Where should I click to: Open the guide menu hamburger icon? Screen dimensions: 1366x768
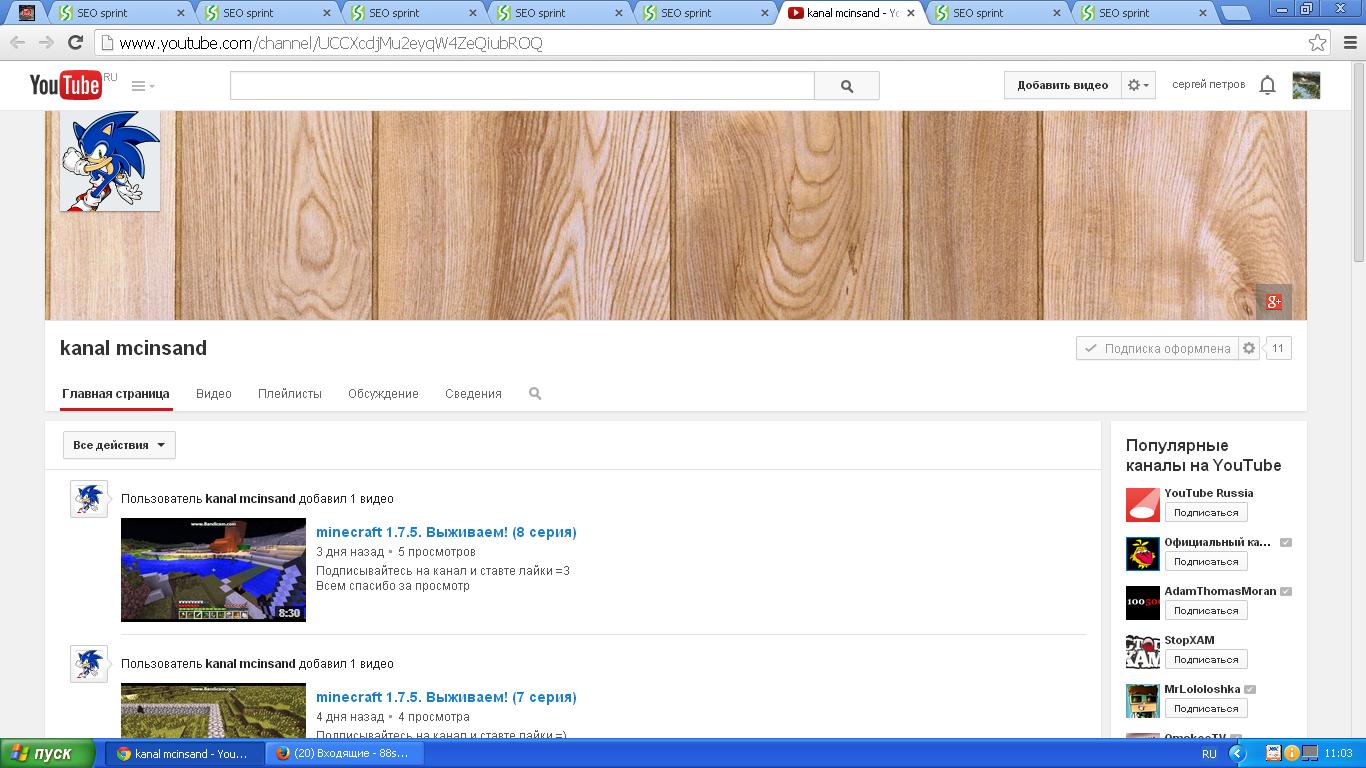[143, 86]
